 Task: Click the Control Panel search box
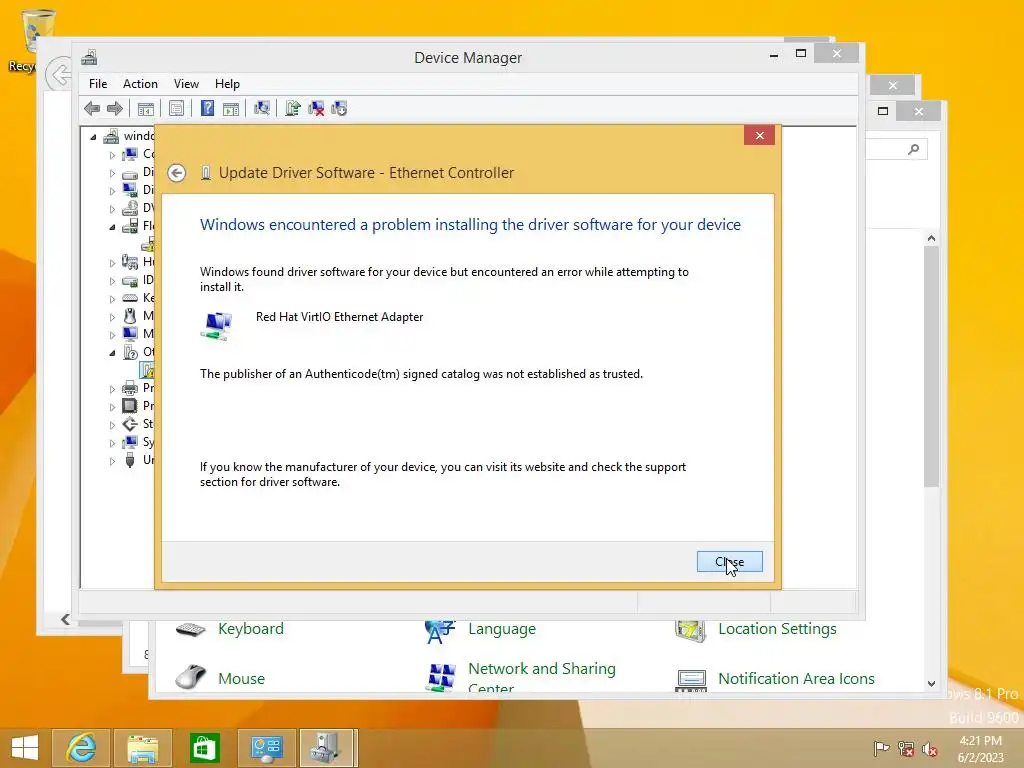[896, 150]
